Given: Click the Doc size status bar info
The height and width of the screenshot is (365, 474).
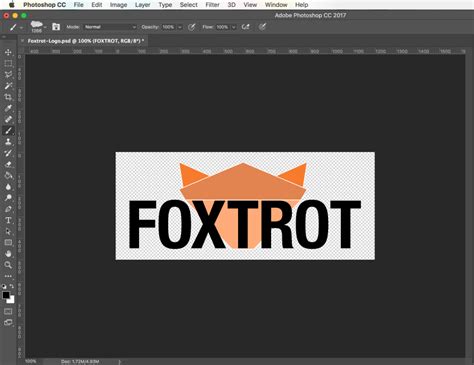Looking at the screenshot, I should tap(80, 362).
